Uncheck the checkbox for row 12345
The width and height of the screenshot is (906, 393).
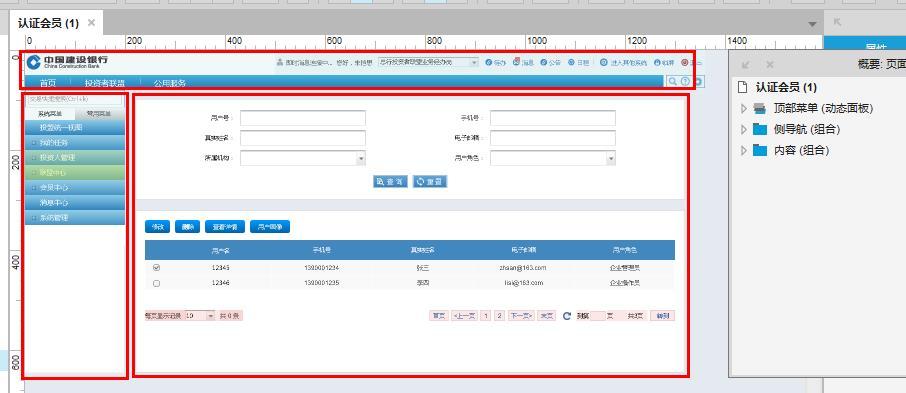pyautogui.click(x=157, y=268)
